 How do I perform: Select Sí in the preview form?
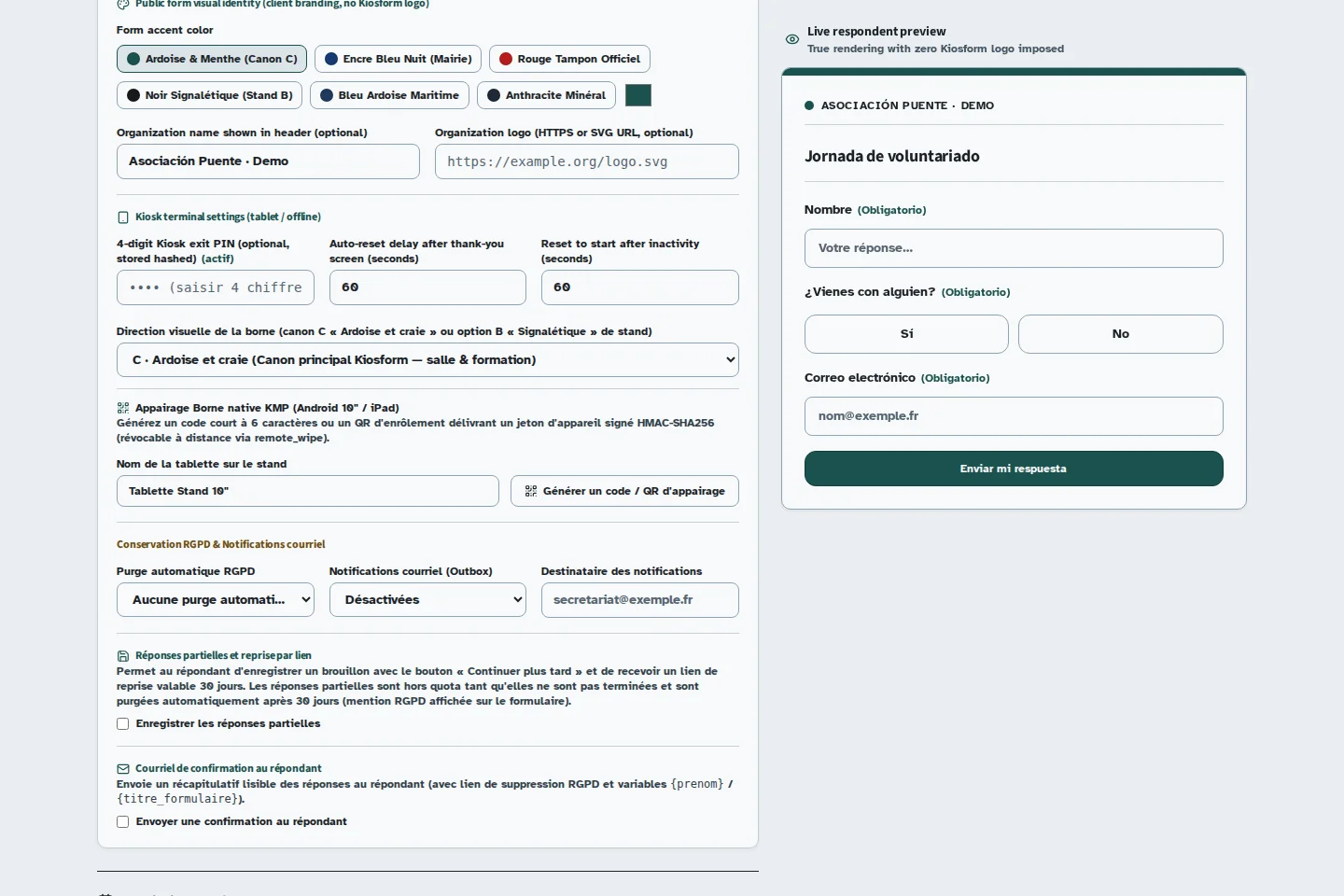point(906,334)
